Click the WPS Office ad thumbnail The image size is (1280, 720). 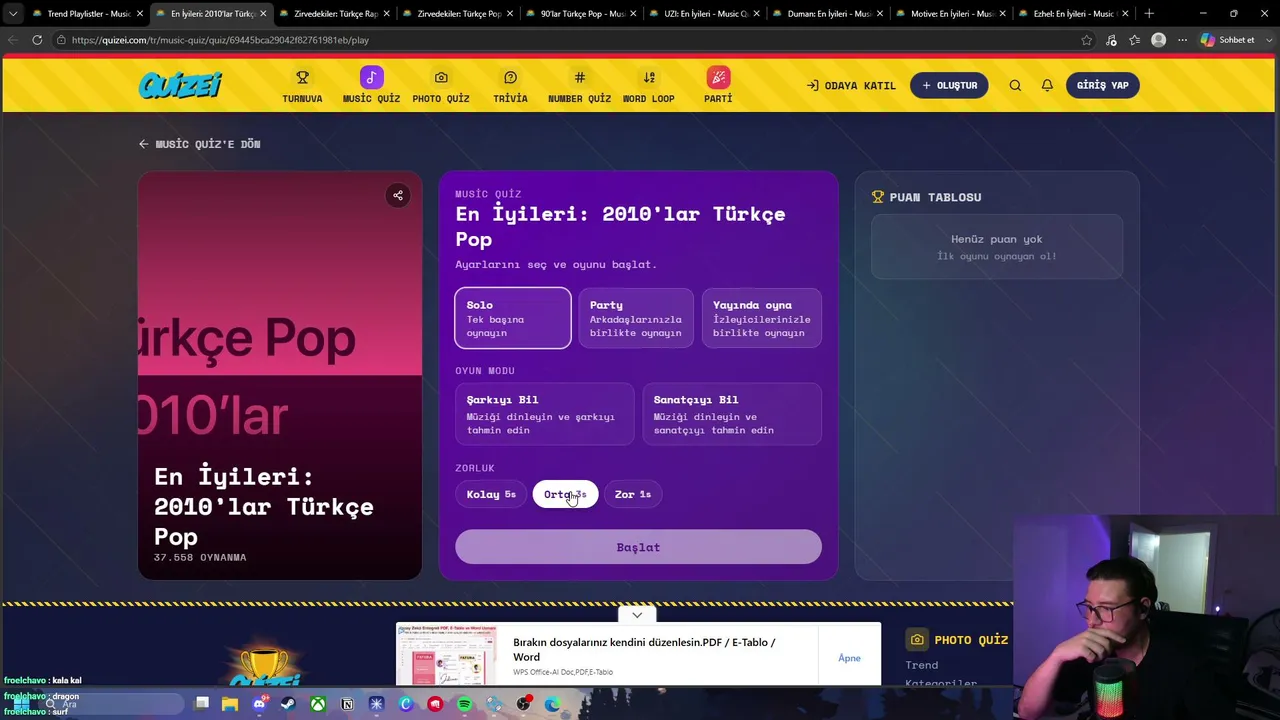tap(447, 655)
